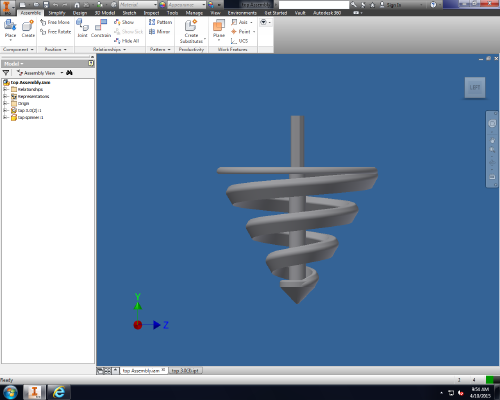Select the work Plane tool

pyautogui.click(x=219, y=29)
